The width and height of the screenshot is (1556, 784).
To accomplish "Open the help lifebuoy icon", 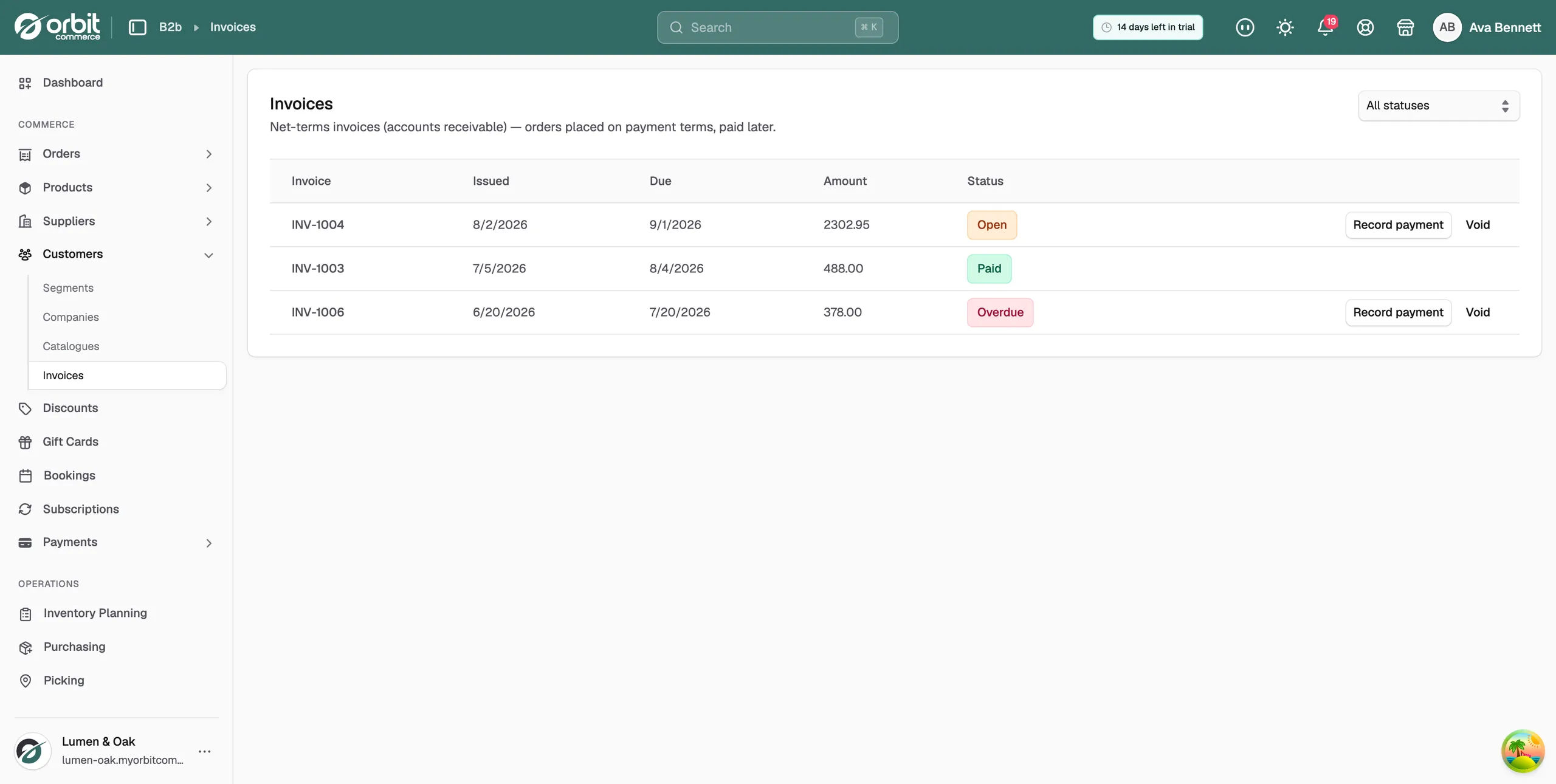I will 1365,27.
